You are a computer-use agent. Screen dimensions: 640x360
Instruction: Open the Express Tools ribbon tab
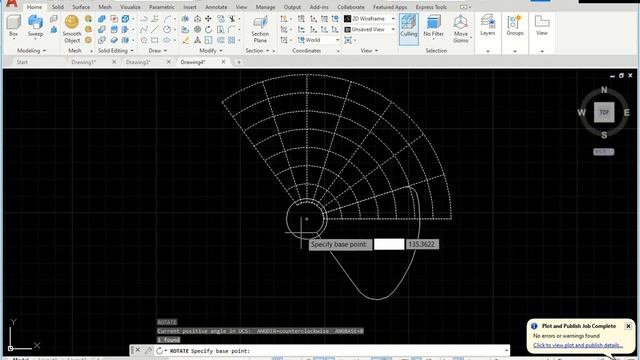pyautogui.click(x=431, y=7)
